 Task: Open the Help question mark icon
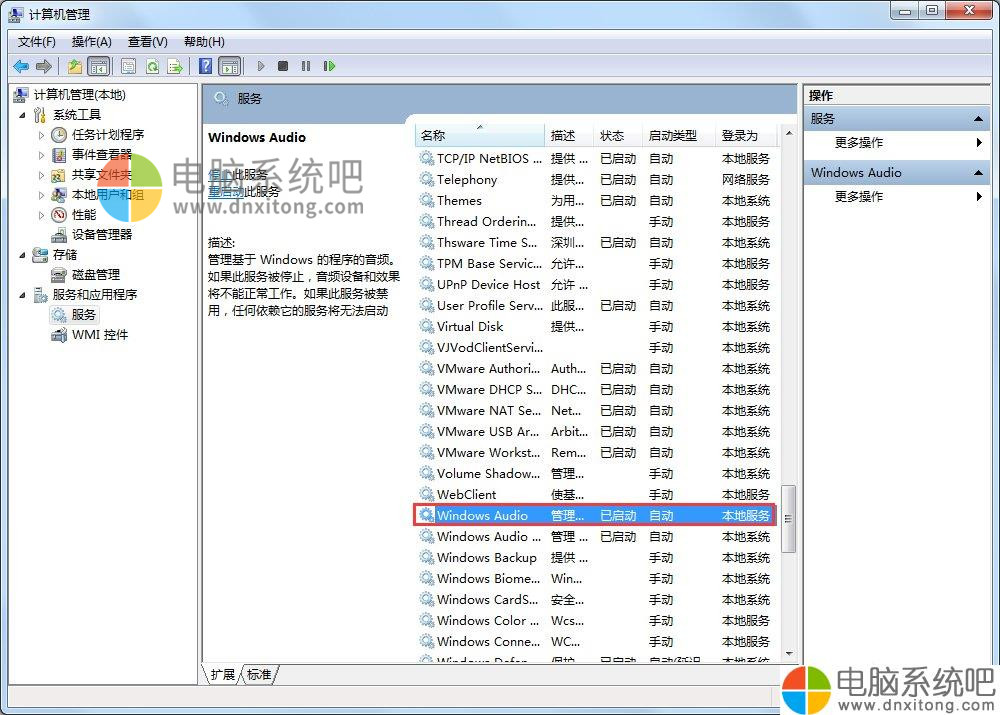pos(205,66)
